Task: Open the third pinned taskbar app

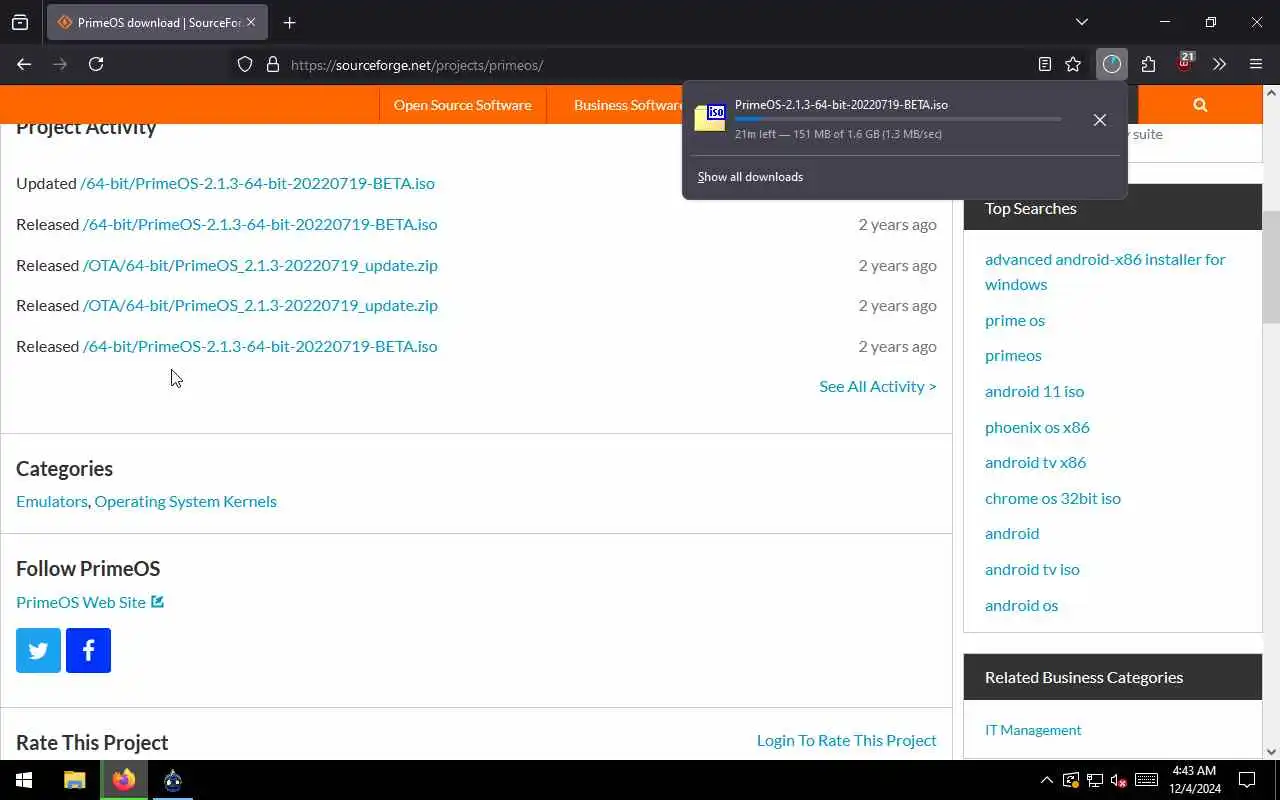Action: pyautogui.click(x=173, y=780)
